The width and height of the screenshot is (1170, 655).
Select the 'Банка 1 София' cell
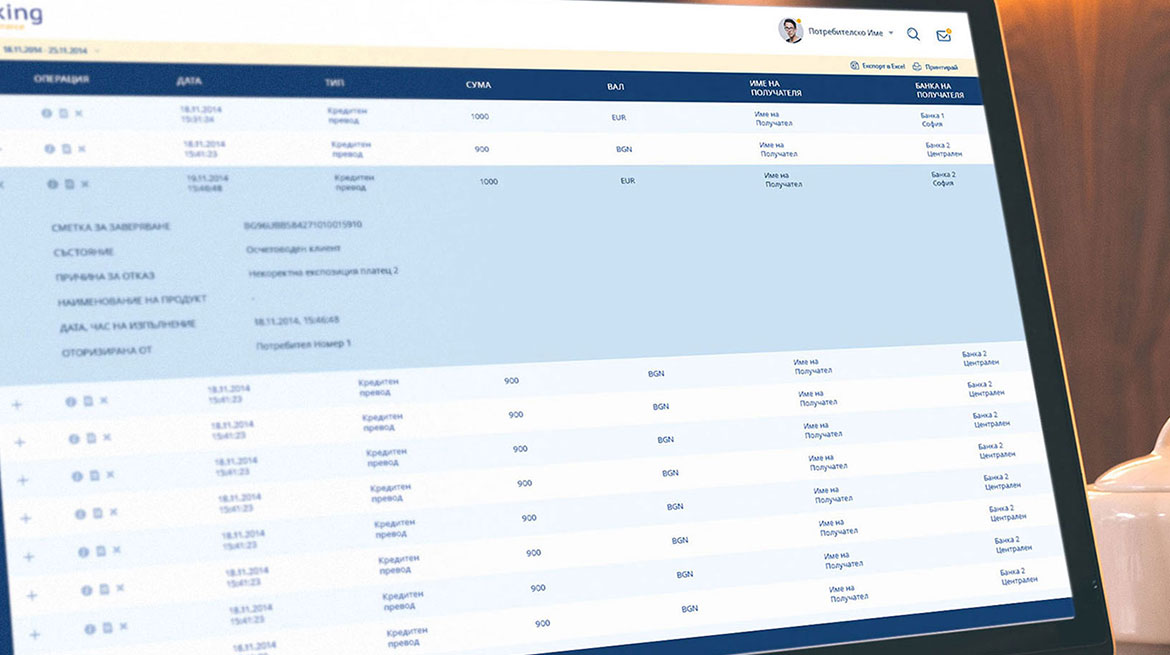(932, 120)
